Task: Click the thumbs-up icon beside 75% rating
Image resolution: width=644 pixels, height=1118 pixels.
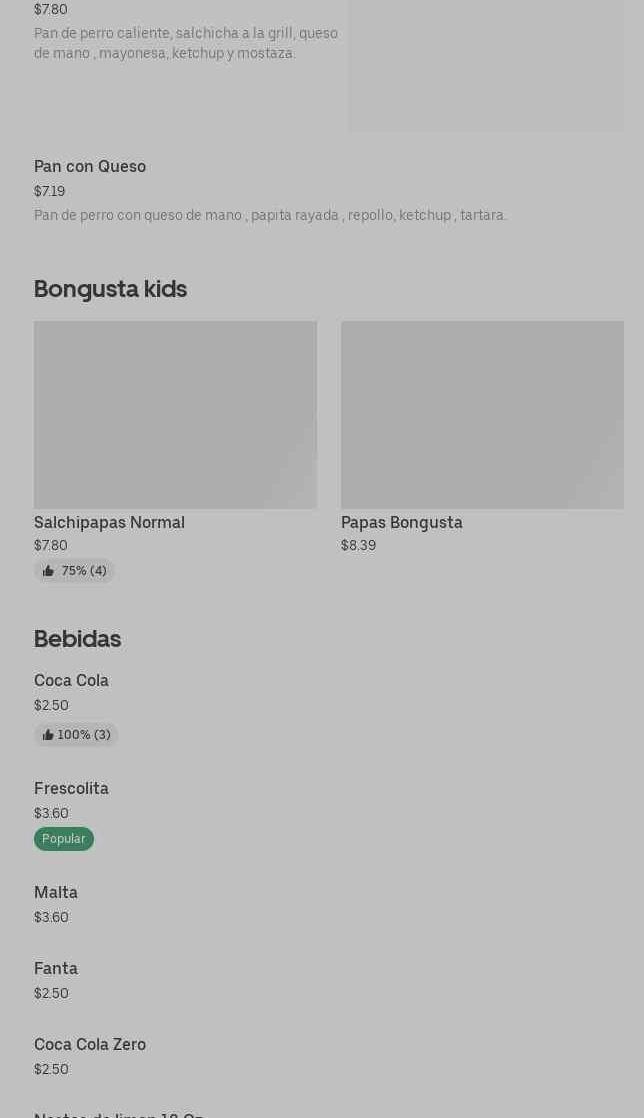Action: point(48,571)
